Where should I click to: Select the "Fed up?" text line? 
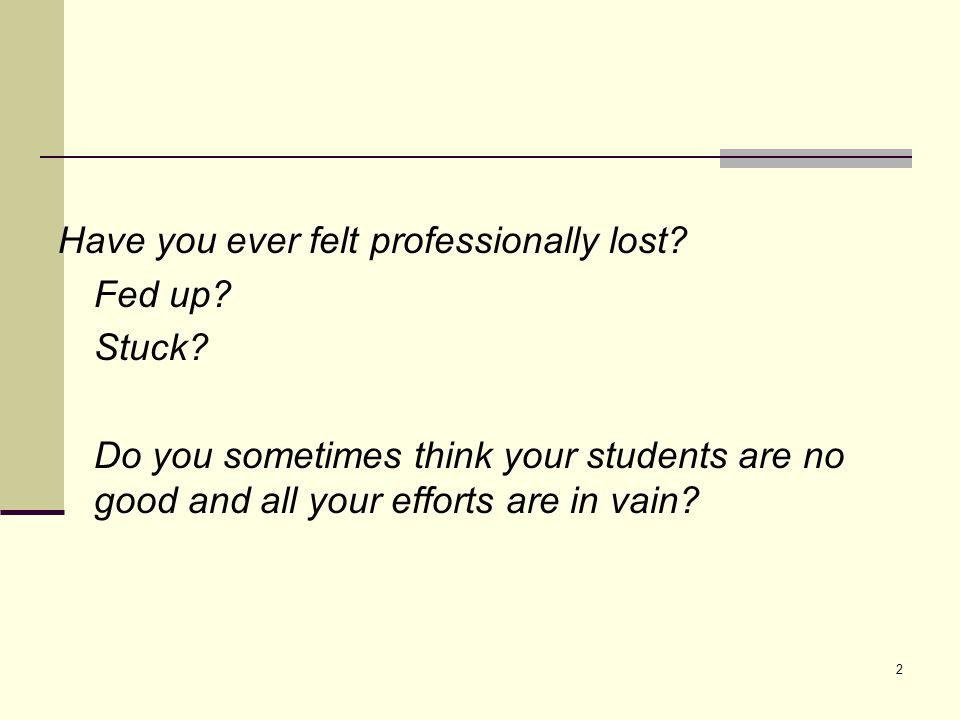[163, 295]
